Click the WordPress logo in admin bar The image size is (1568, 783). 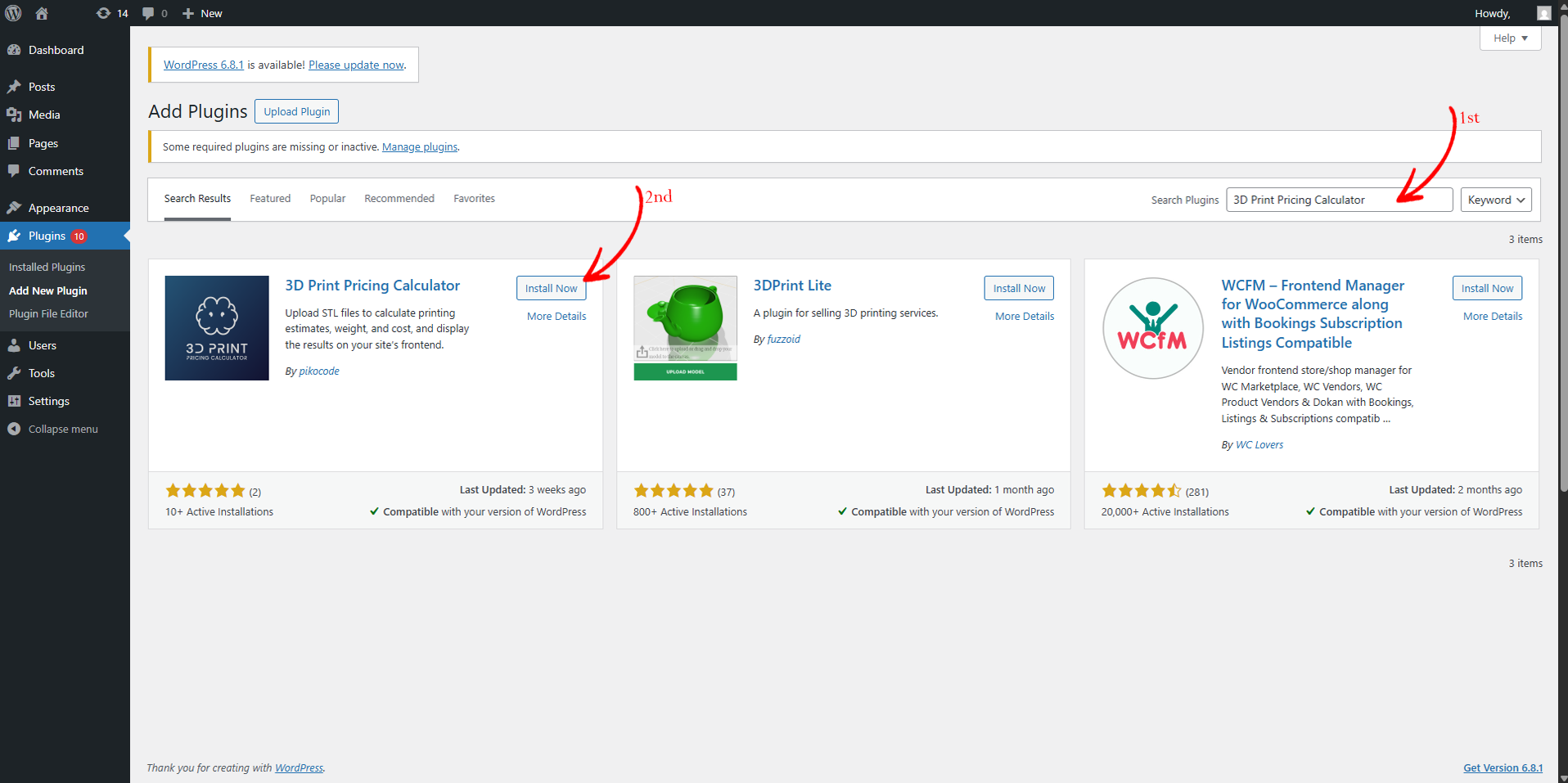[x=13, y=13]
